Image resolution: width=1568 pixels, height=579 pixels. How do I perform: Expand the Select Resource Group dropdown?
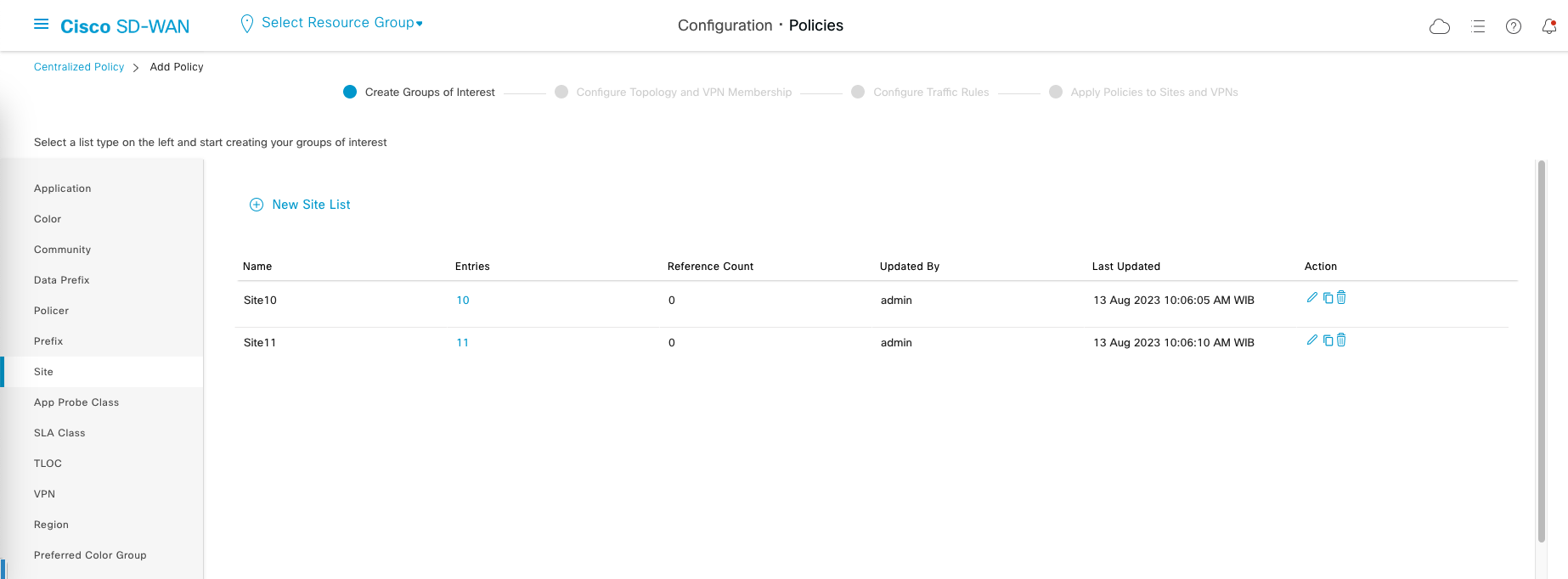pos(341,23)
